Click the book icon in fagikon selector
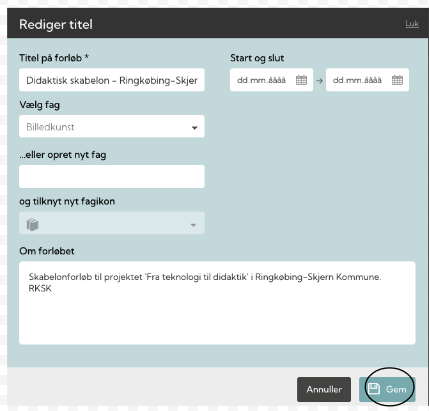 coord(33,224)
